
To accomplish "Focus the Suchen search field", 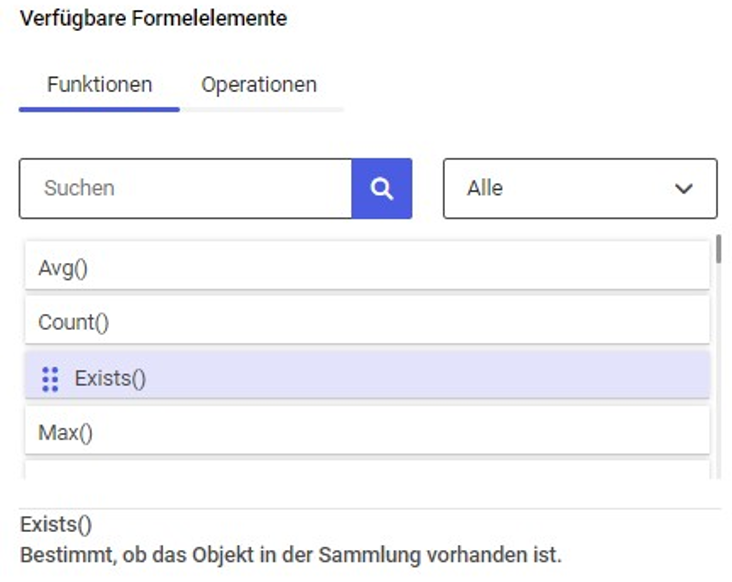I will click(x=185, y=188).
